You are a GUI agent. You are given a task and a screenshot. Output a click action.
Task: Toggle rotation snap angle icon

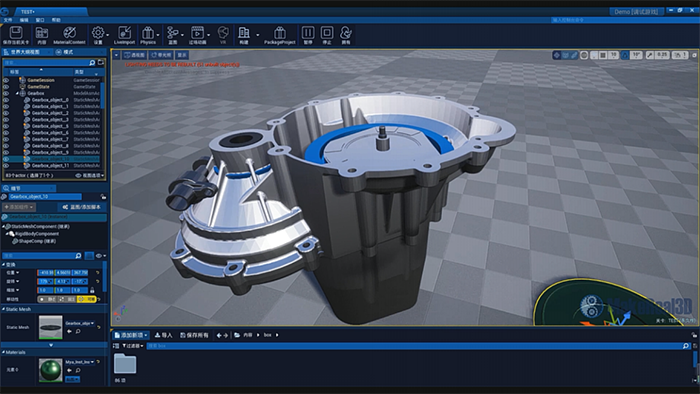(625, 55)
